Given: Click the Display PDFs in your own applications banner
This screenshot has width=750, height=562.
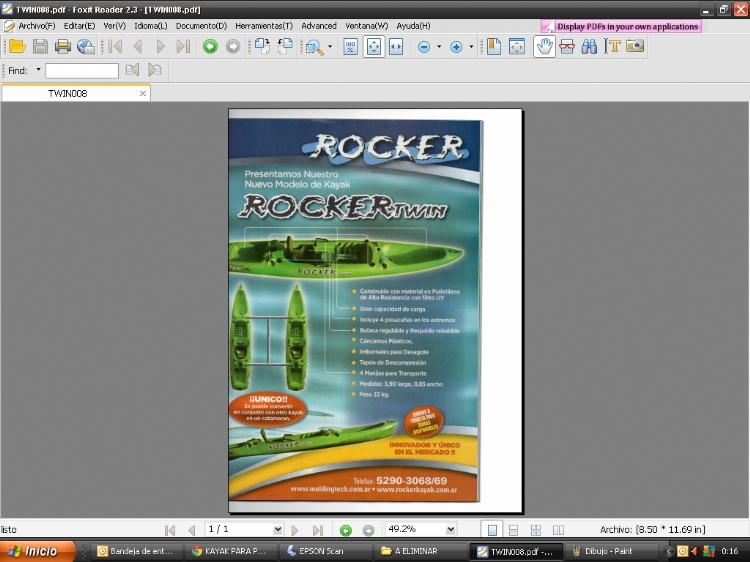Looking at the screenshot, I should click(621, 26).
